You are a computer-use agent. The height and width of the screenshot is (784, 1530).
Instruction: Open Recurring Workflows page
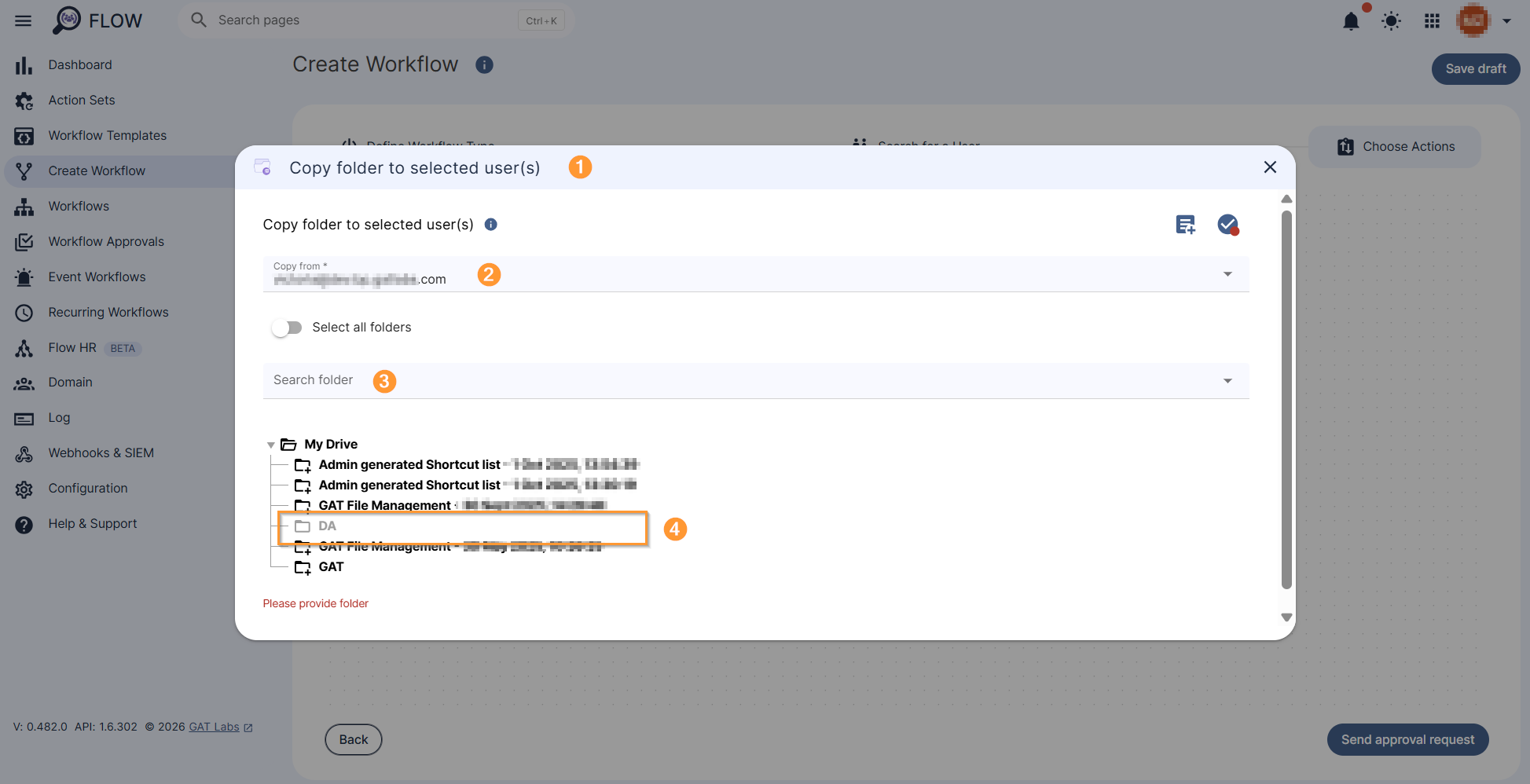[108, 312]
